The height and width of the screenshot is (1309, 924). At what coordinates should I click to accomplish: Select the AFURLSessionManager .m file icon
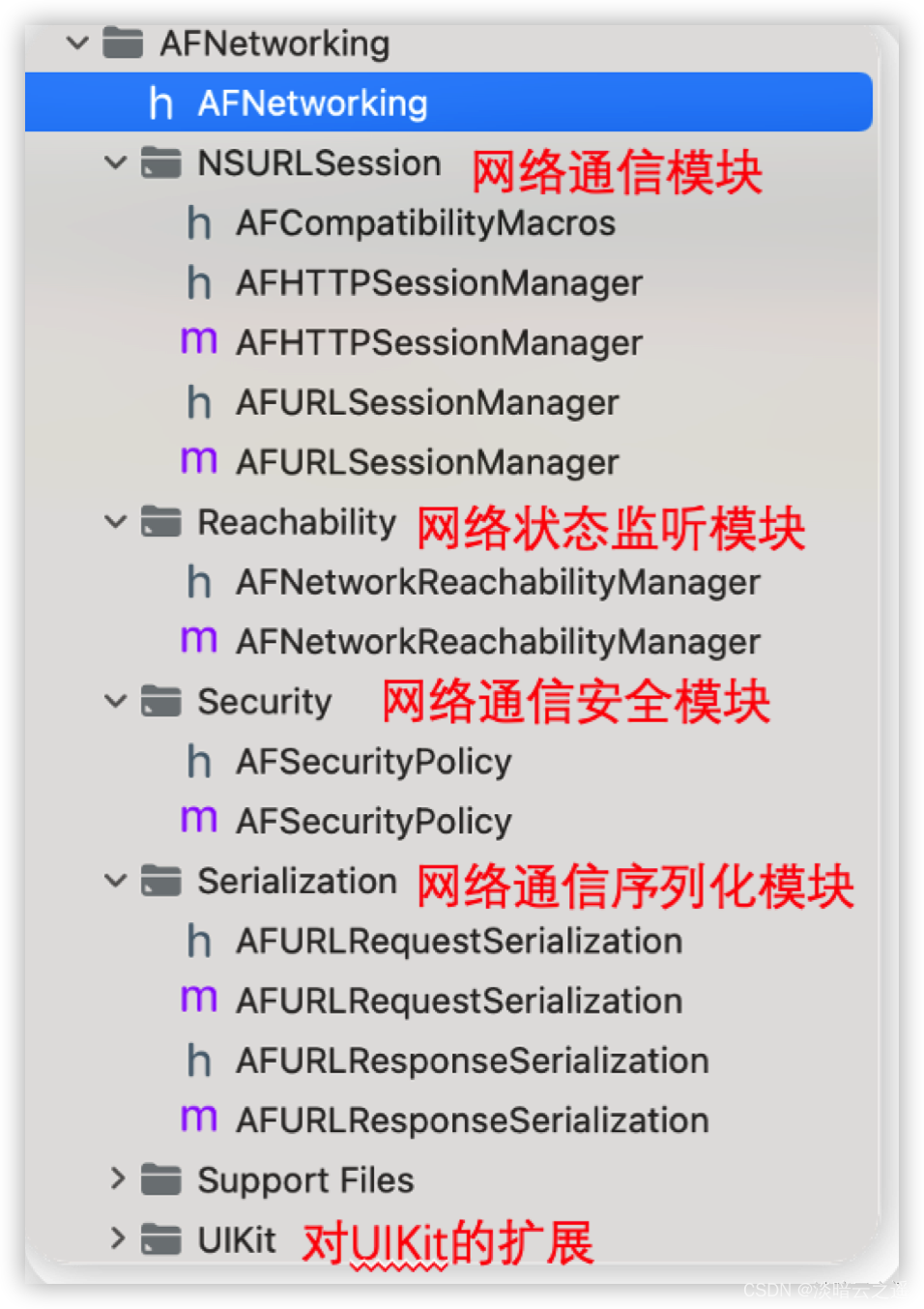(x=197, y=462)
